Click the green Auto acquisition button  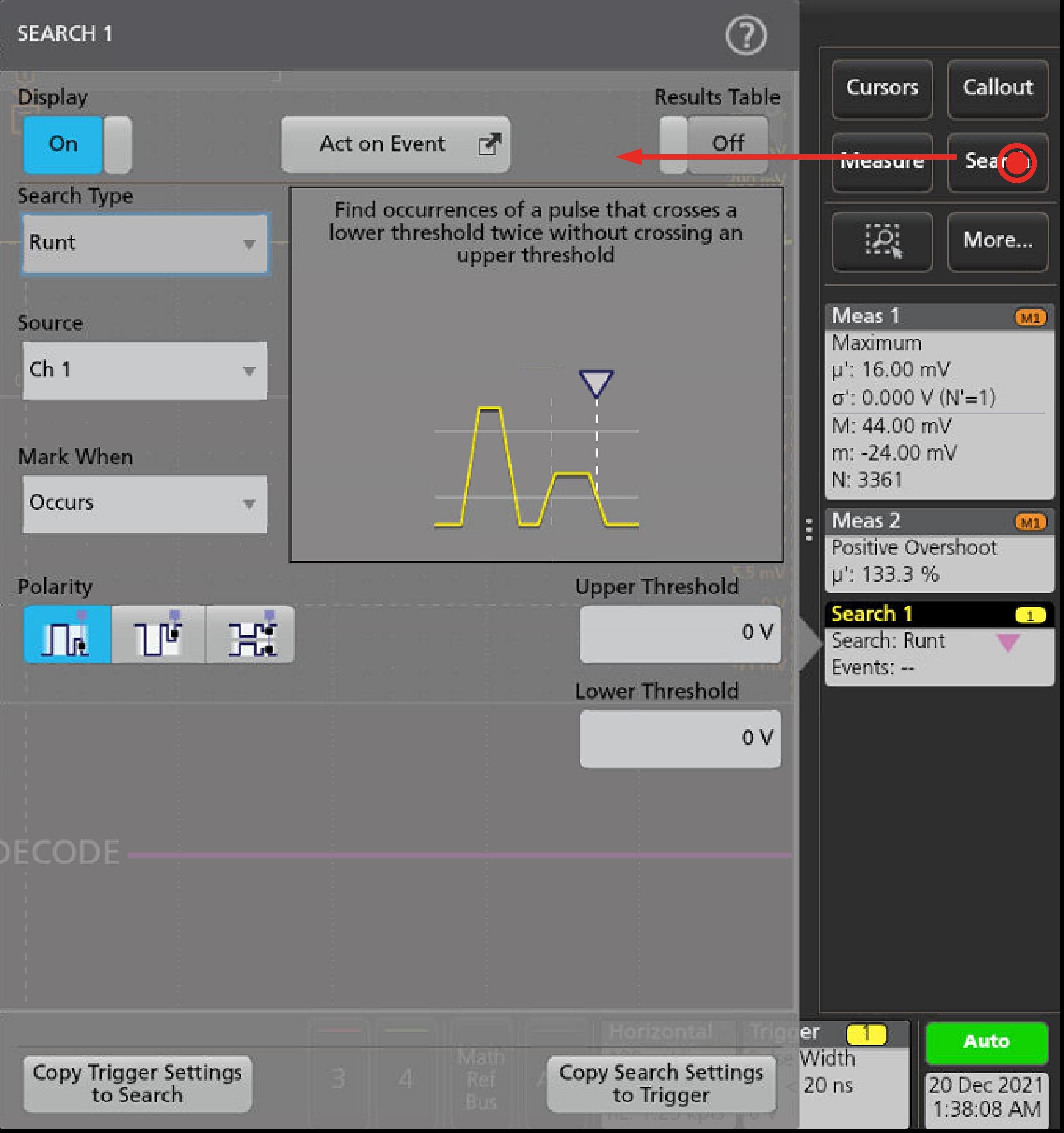pos(986,1042)
